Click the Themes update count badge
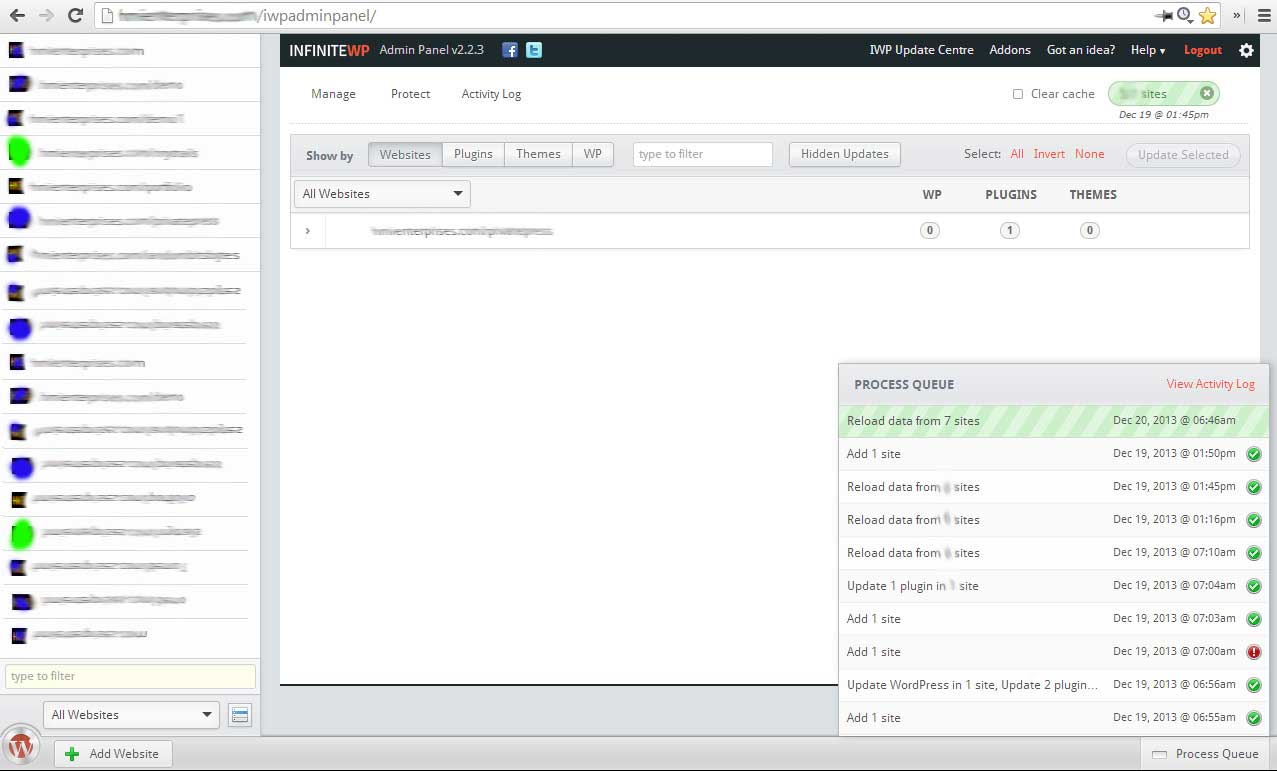Screen dimensions: 1277x771 pyautogui.click(x=1090, y=231)
